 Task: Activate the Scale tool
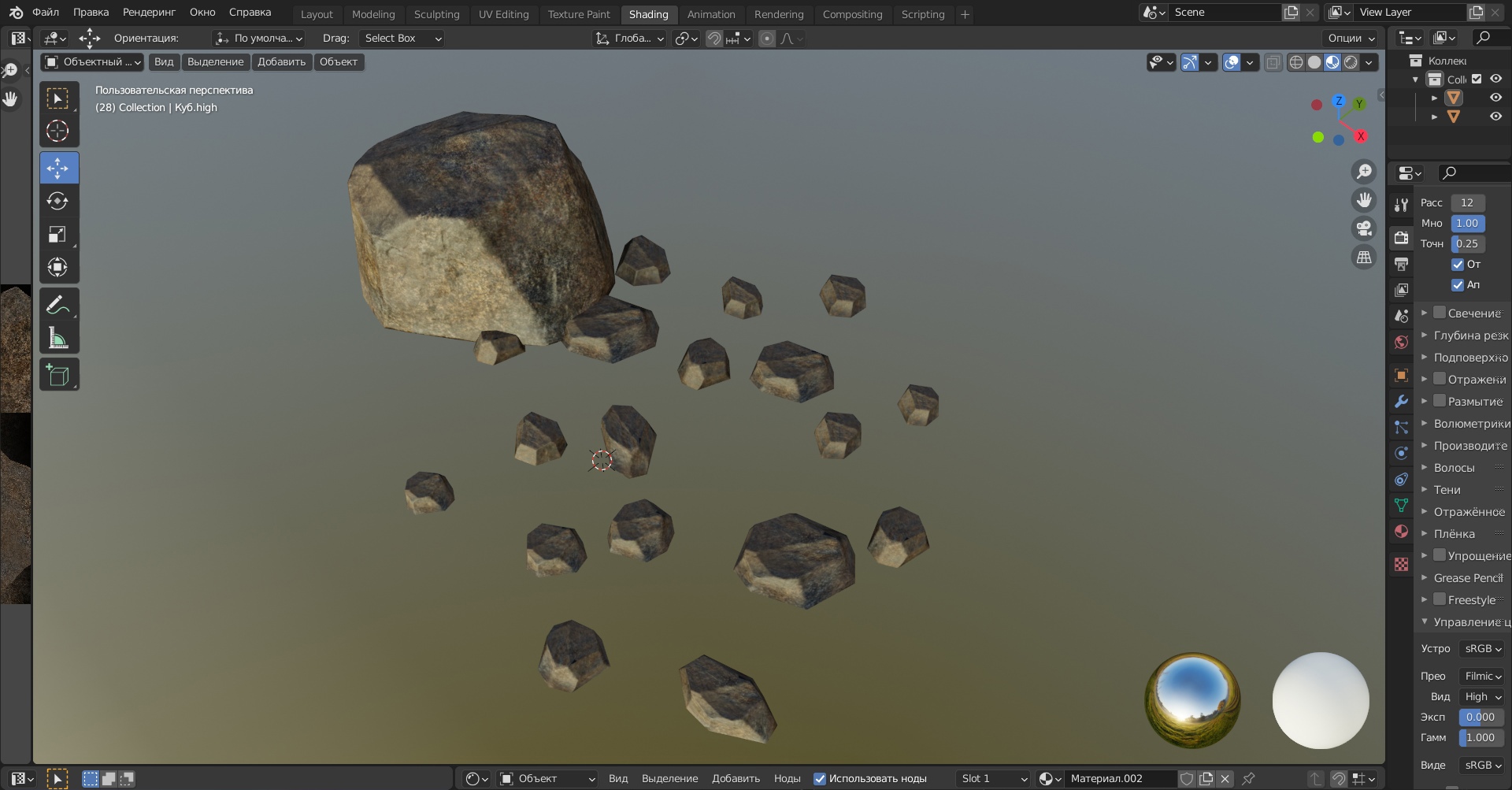click(58, 234)
